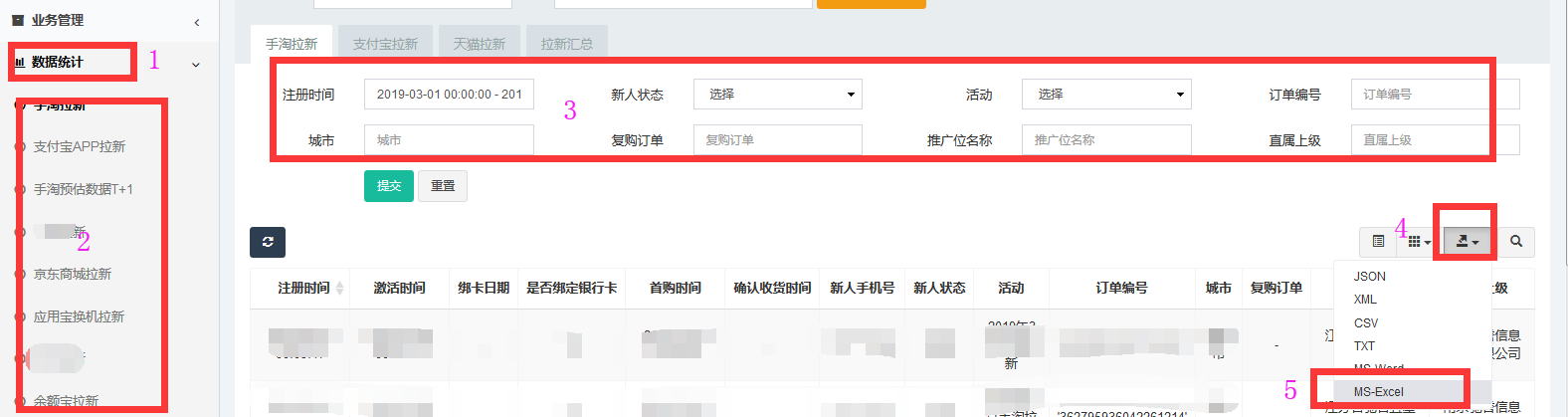
Task: Click the 提交 submit button
Action: [389, 186]
